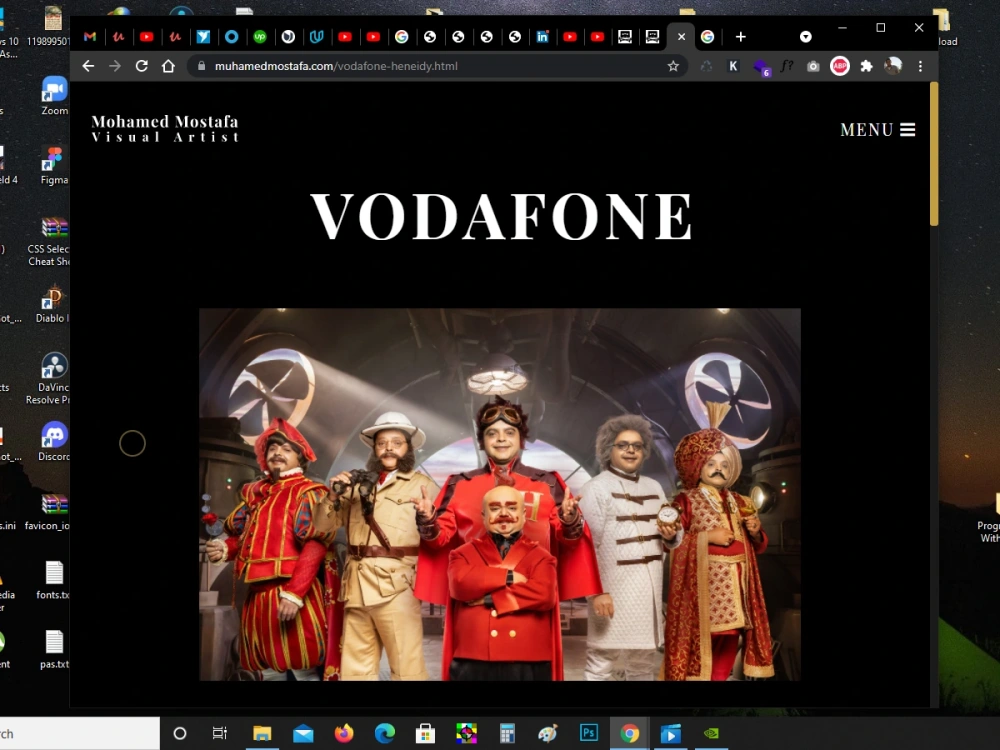1000x750 pixels.
Task: Click the browser forward arrow
Action: tap(115, 66)
